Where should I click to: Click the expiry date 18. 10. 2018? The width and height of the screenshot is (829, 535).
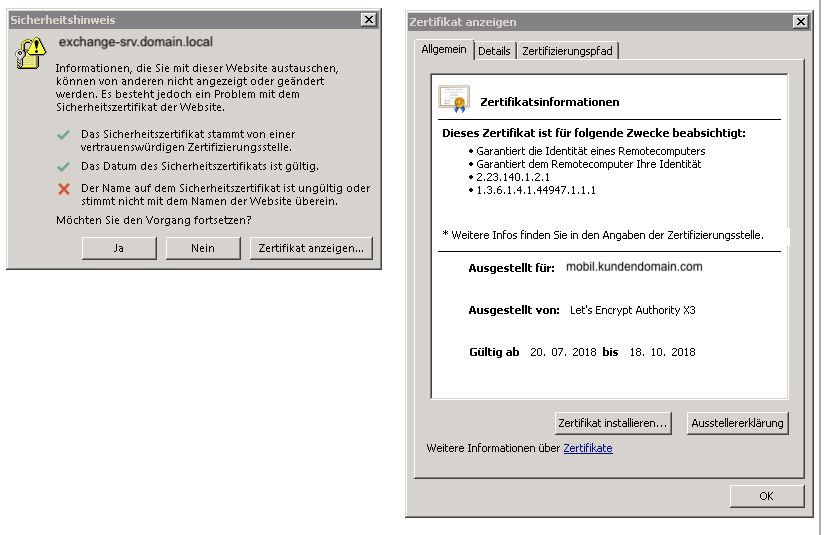coord(662,352)
